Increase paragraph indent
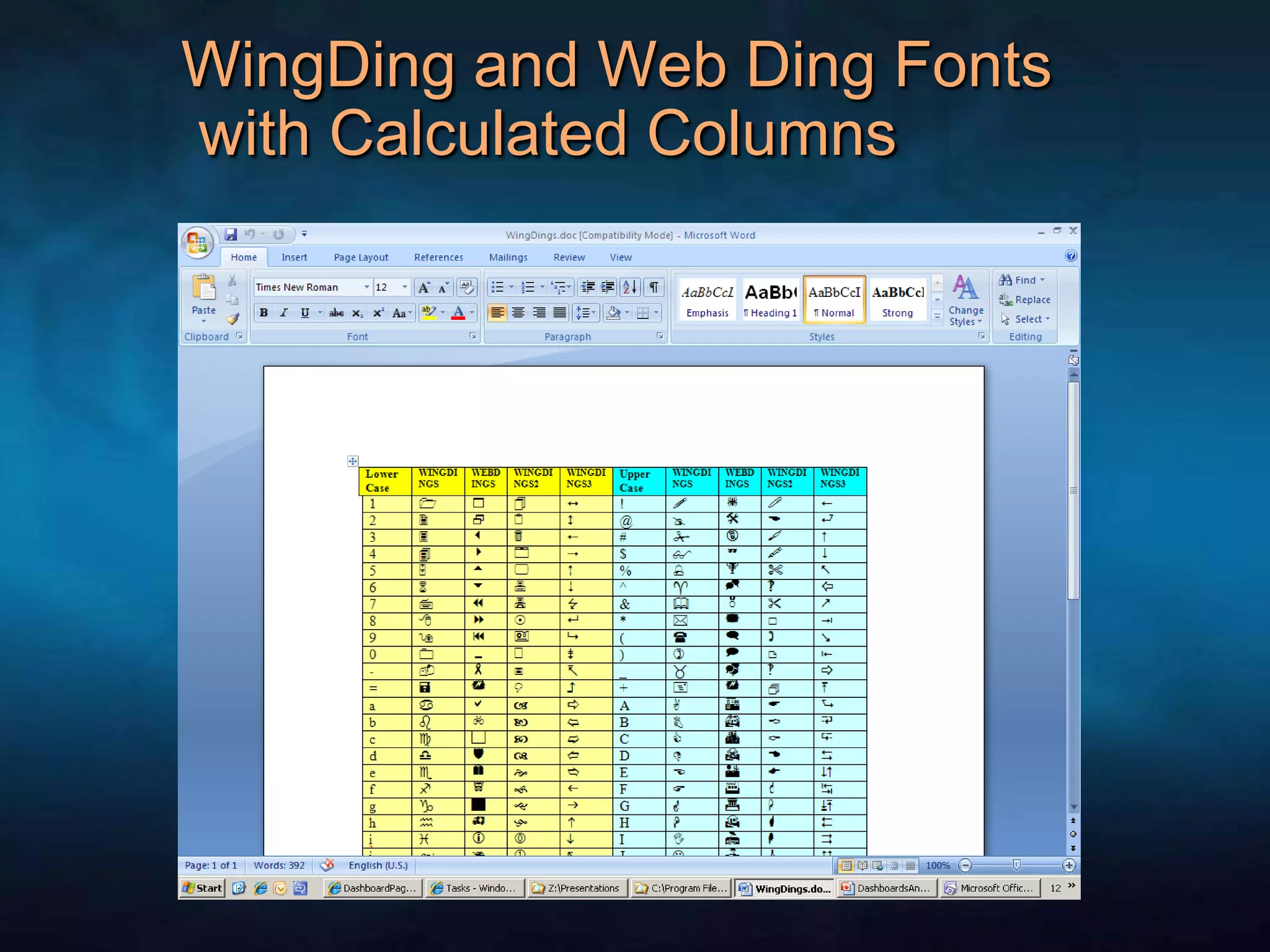Screen dimensions: 1270x952 pyautogui.click(x=608, y=288)
